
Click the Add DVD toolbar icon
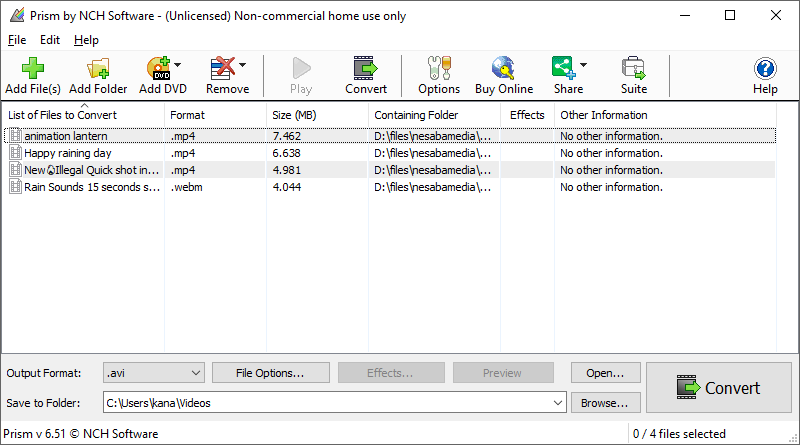tap(159, 68)
